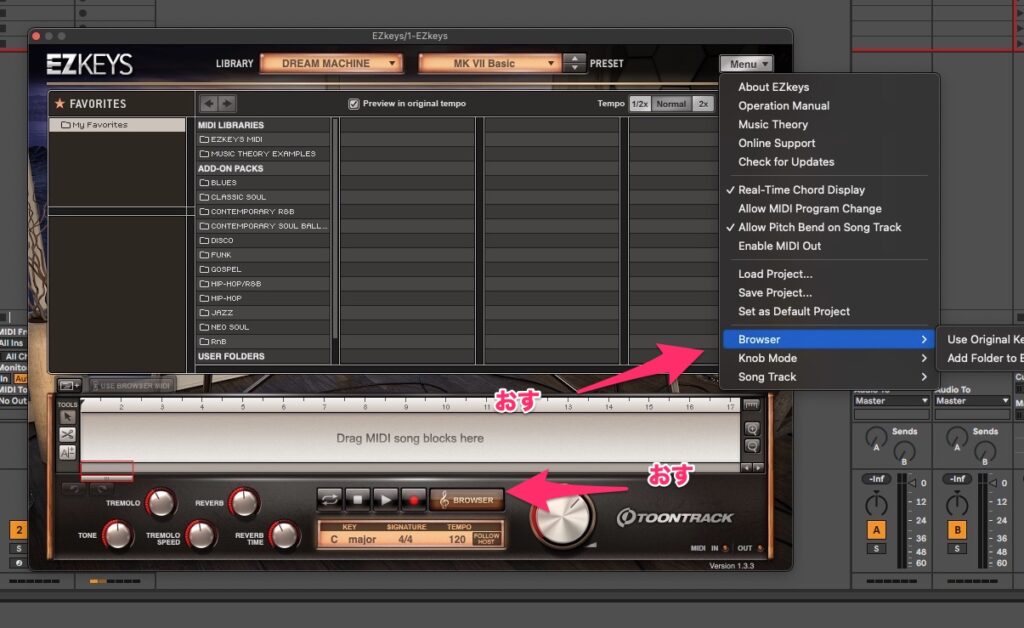
Task: Click the red Record button
Action: point(413,498)
